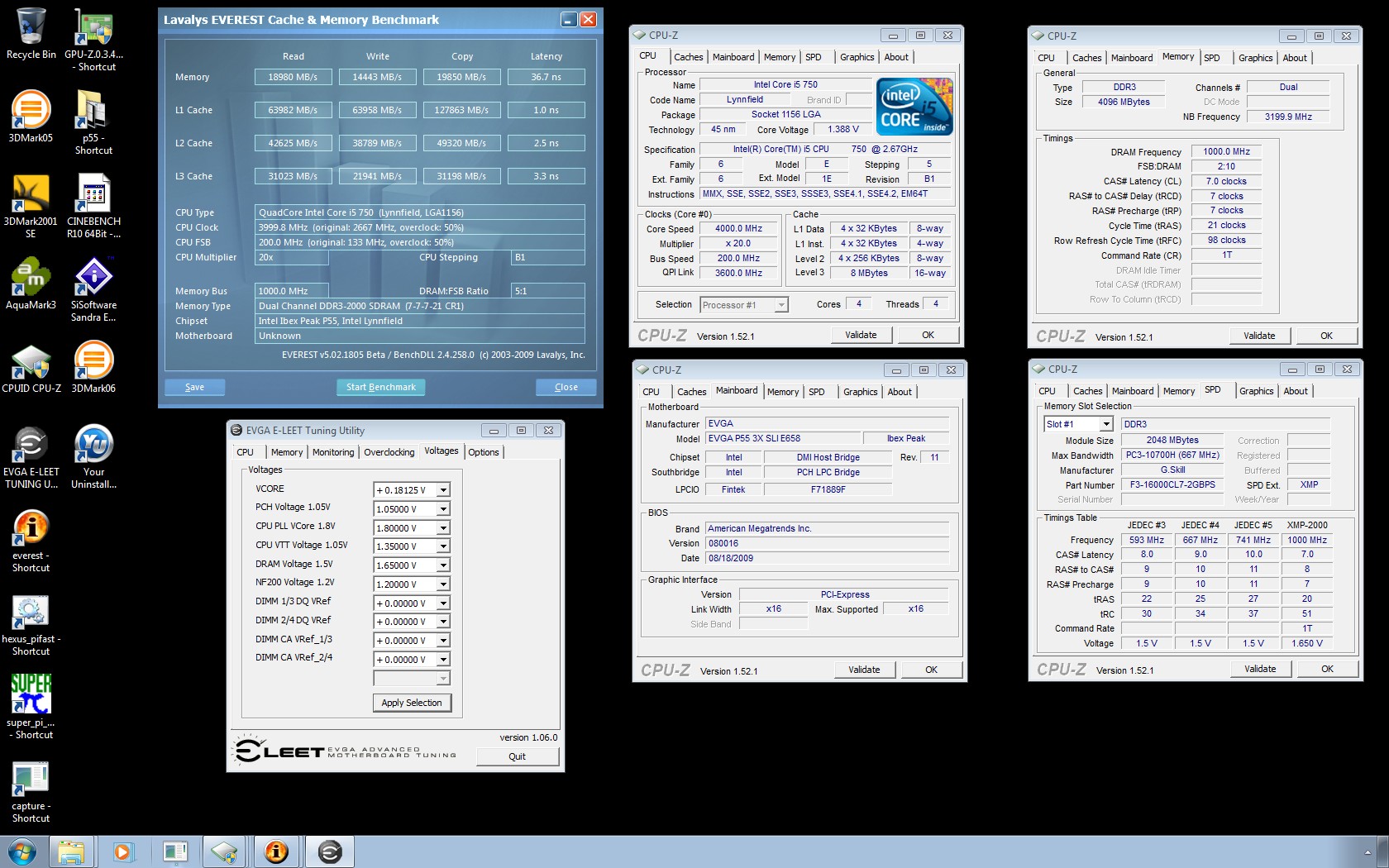Screen dimensions: 1389x868
Task: Click the Quit button in E-LEET
Action: coord(518,756)
